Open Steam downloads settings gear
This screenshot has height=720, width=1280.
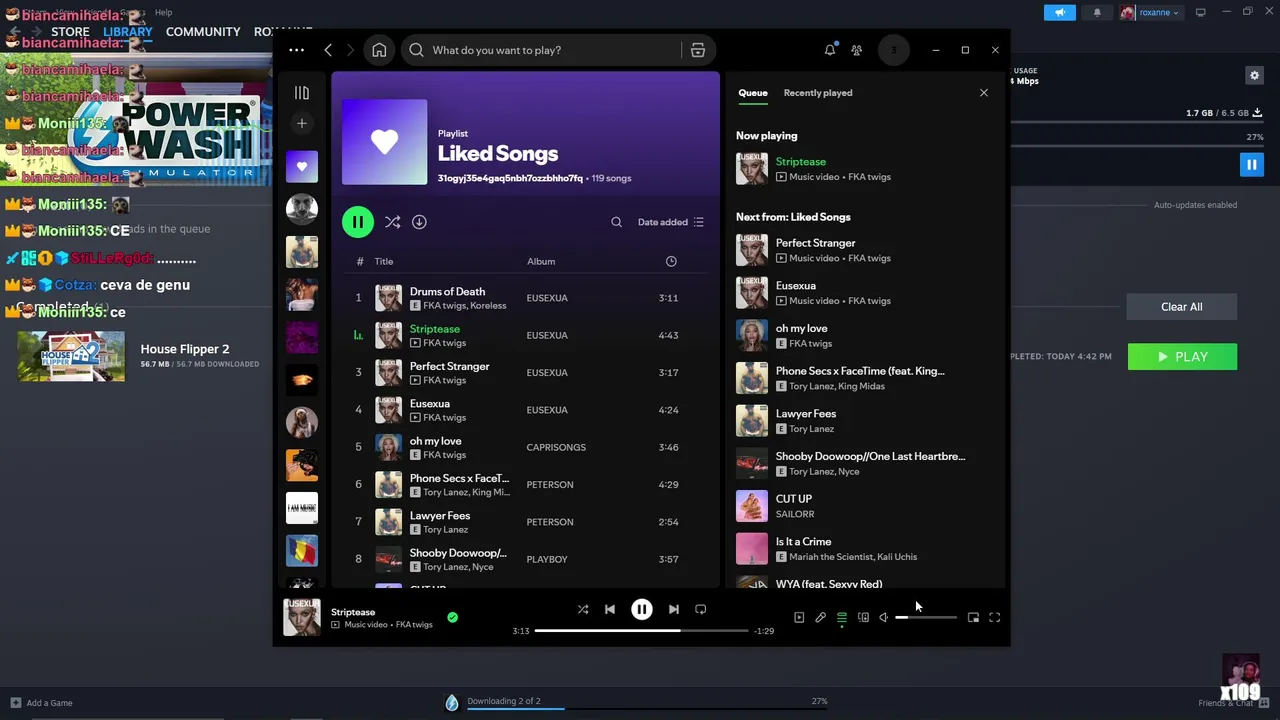(1254, 75)
